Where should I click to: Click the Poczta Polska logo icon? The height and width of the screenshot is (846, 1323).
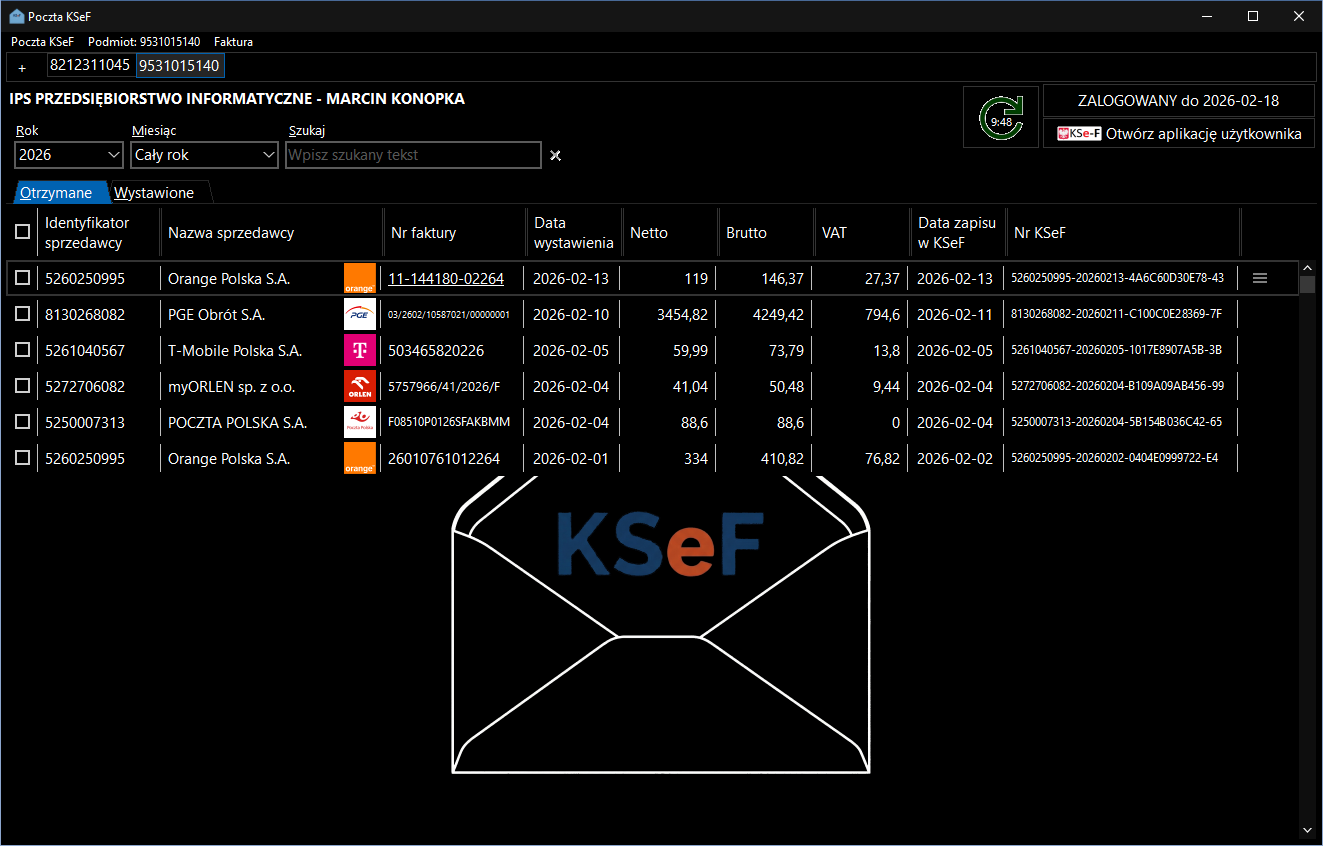pyautogui.click(x=360, y=422)
